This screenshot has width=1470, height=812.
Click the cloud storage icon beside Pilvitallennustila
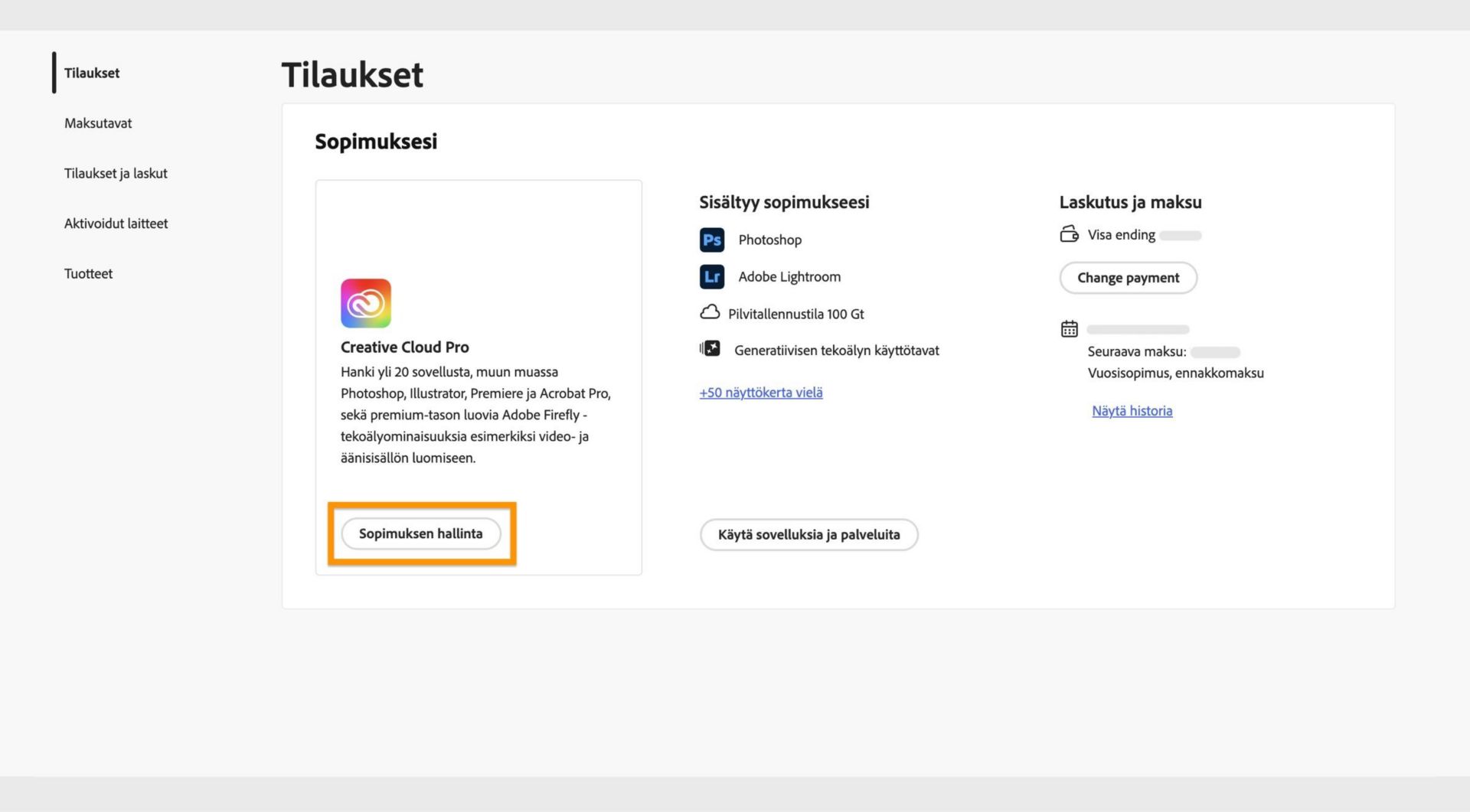pyautogui.click(x=710, y=312)
